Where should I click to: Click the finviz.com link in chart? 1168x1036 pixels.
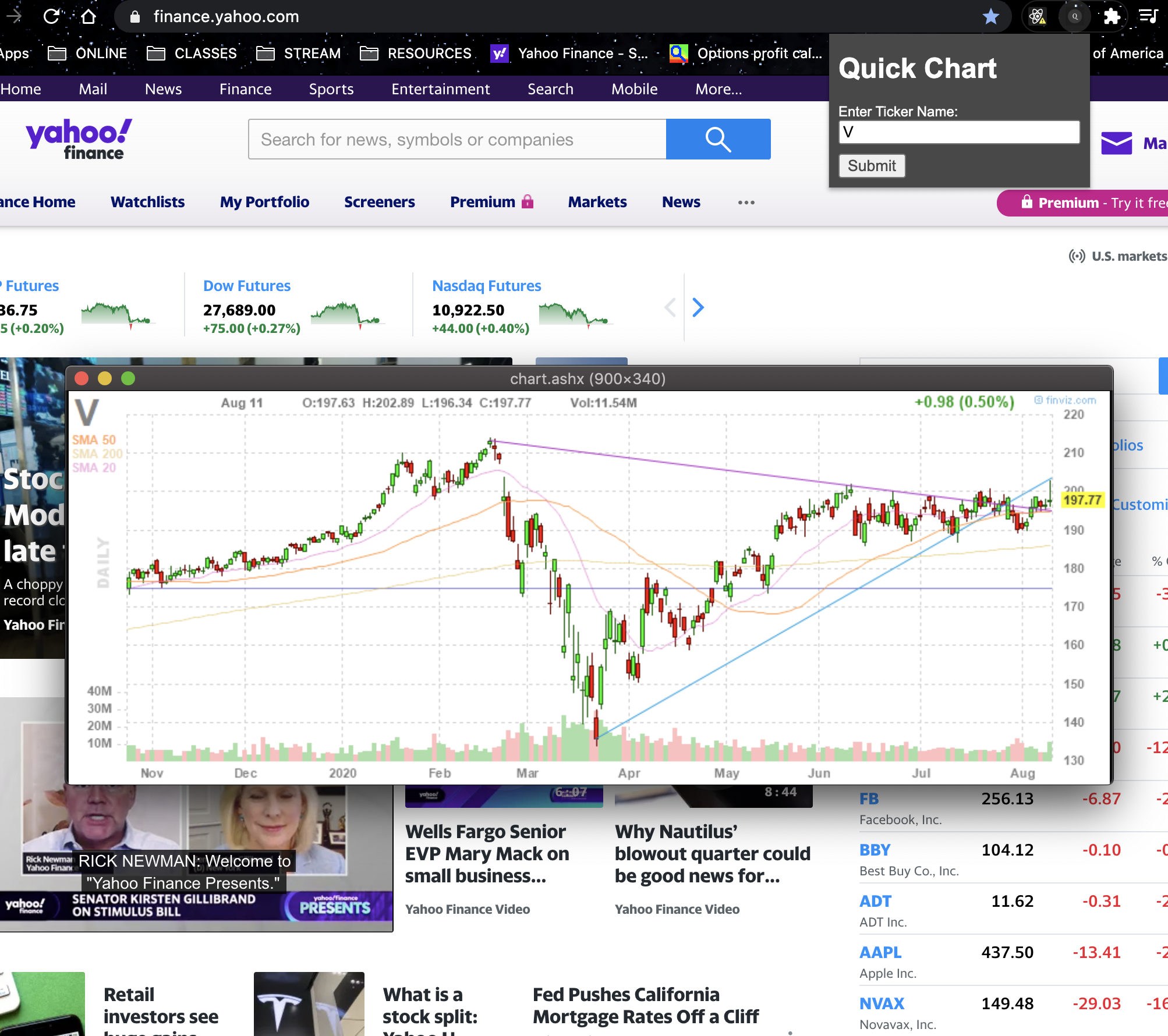click(1066, 400)
